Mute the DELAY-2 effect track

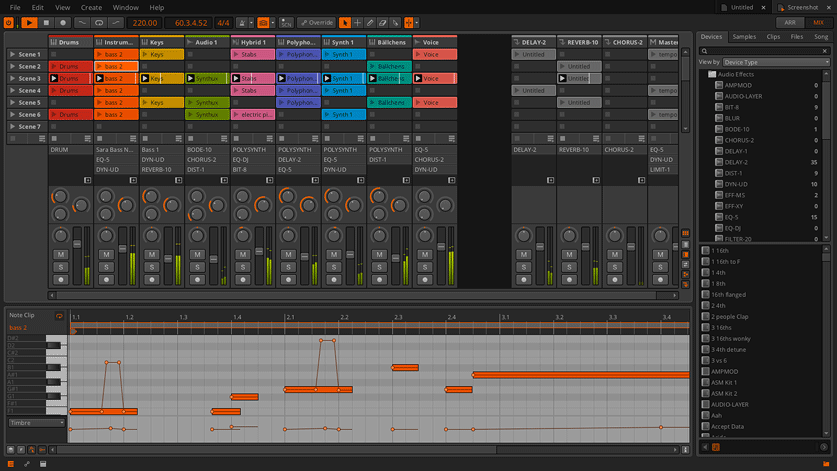click(x=524, y=255)
